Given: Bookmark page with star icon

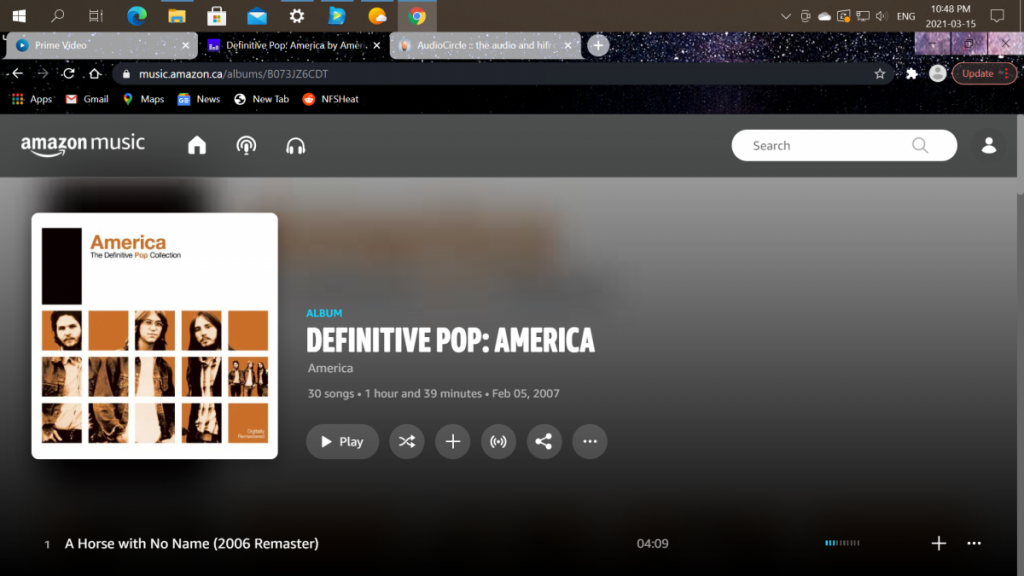Looking at the screenshot, I should 880,74.
